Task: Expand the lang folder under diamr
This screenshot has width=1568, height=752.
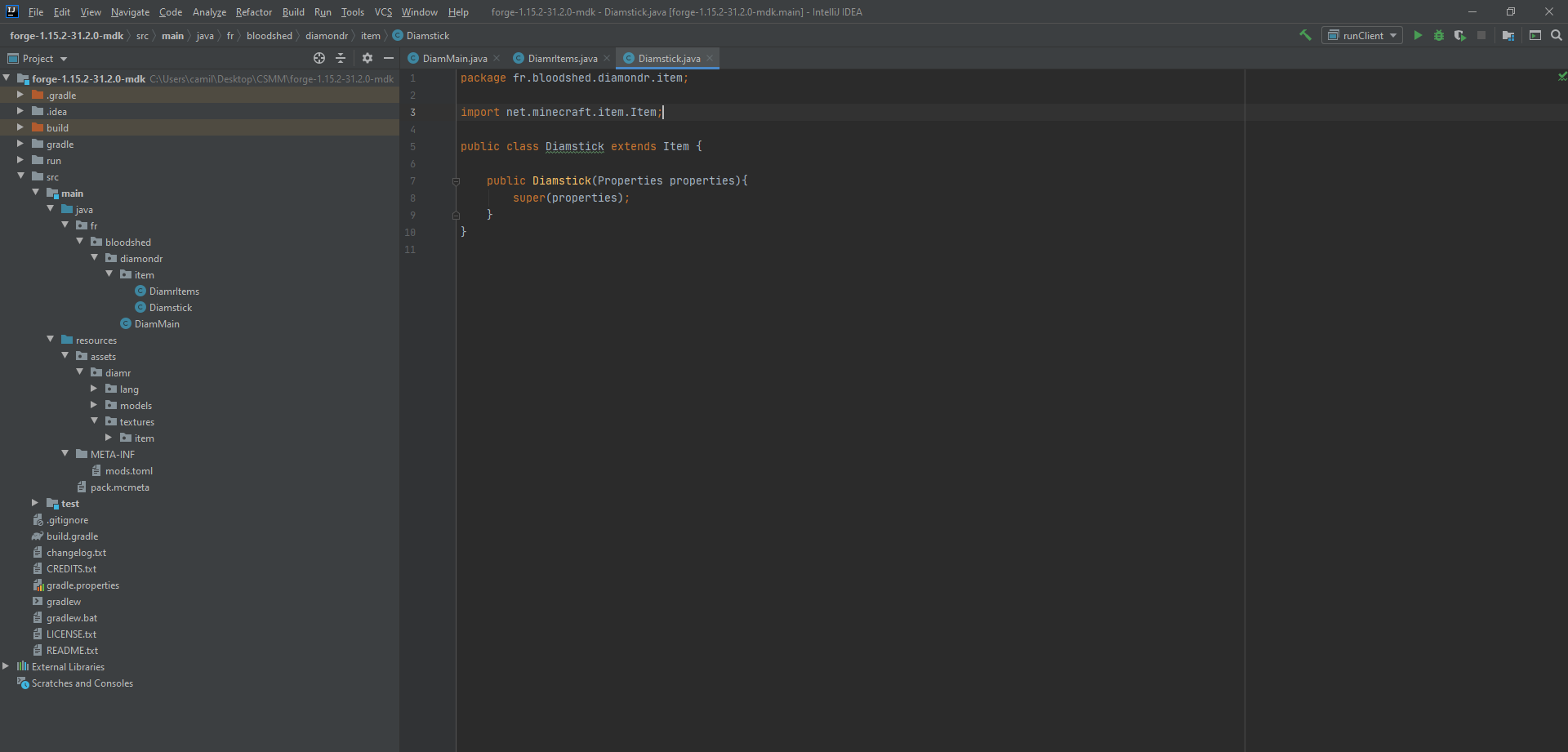Action: [x=94, y=389]
